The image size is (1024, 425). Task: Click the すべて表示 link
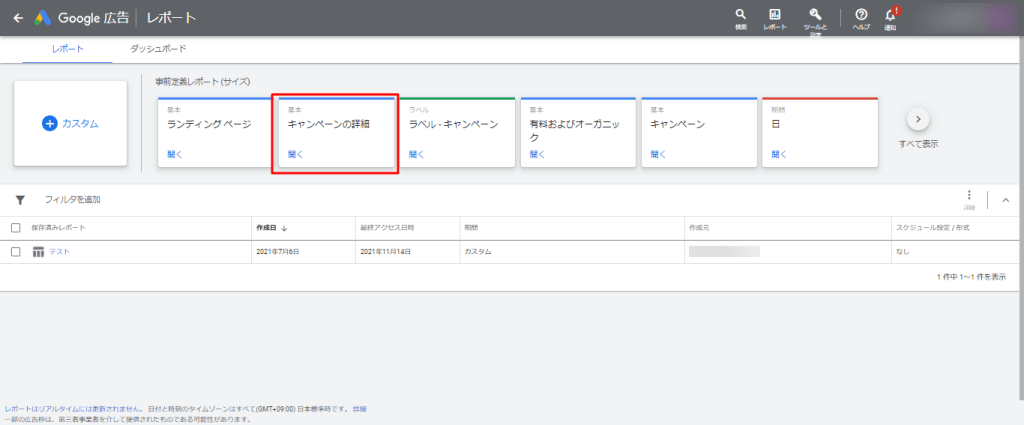(918, 144)
